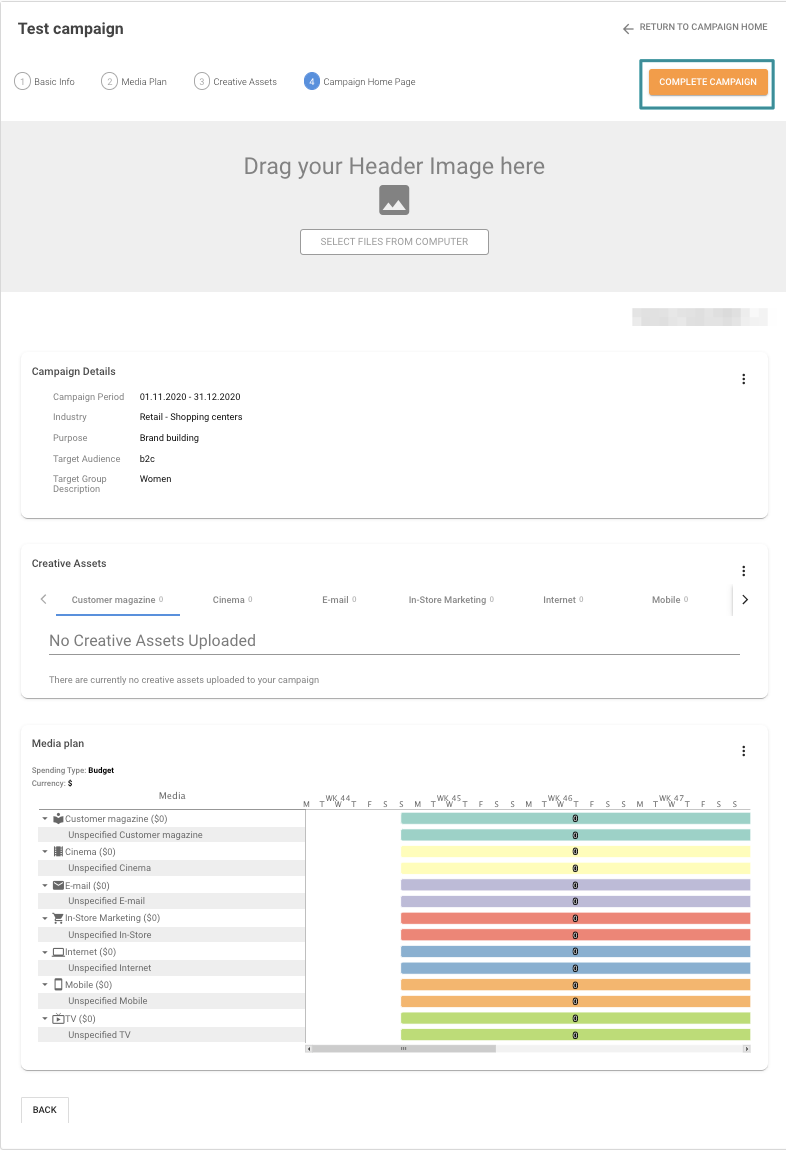Click the right chevron in Creative Assets tabs
The image size is (786, 1150).
(745, 599)
